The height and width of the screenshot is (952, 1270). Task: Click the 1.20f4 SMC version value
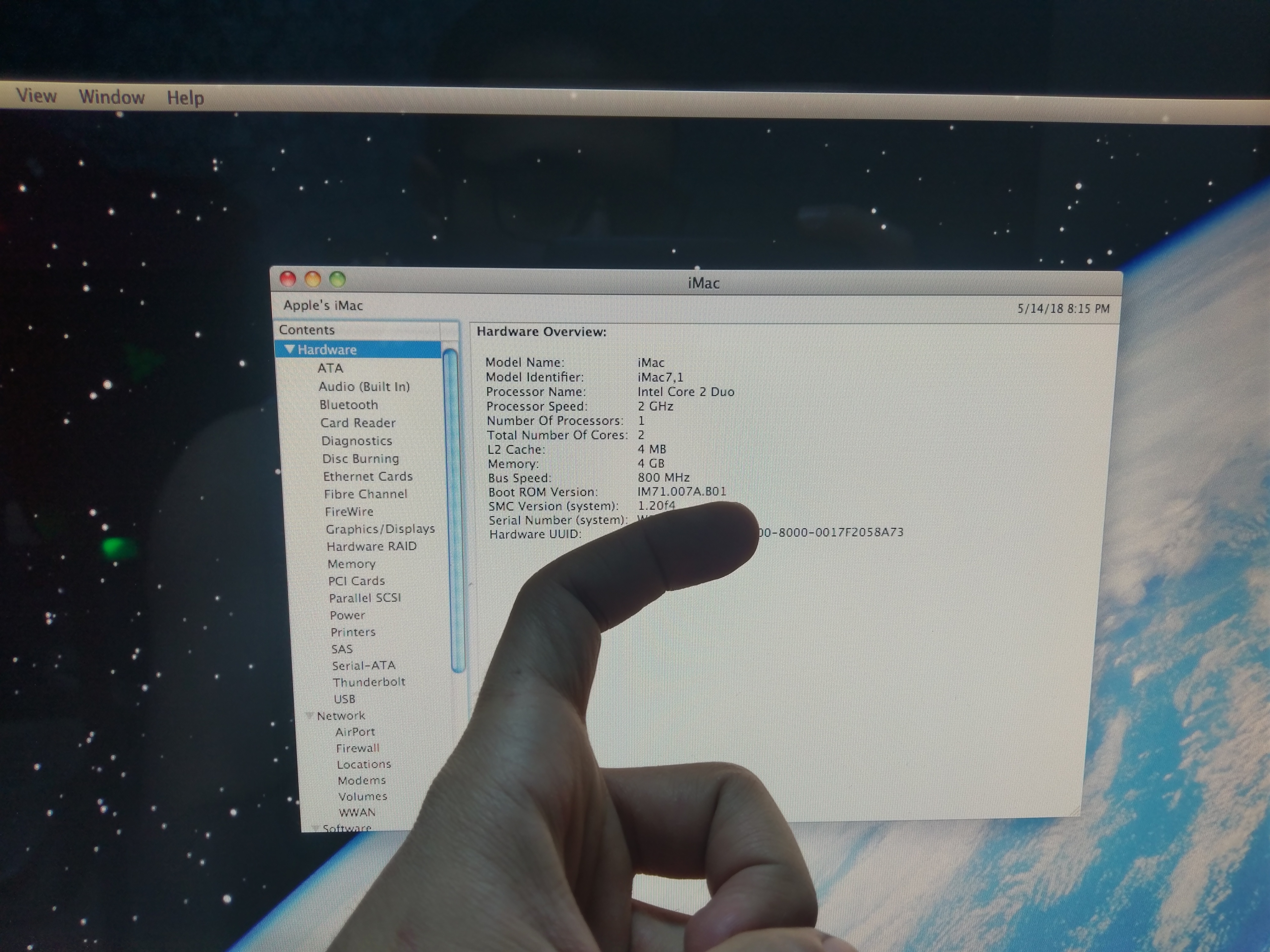pos(656,505)
